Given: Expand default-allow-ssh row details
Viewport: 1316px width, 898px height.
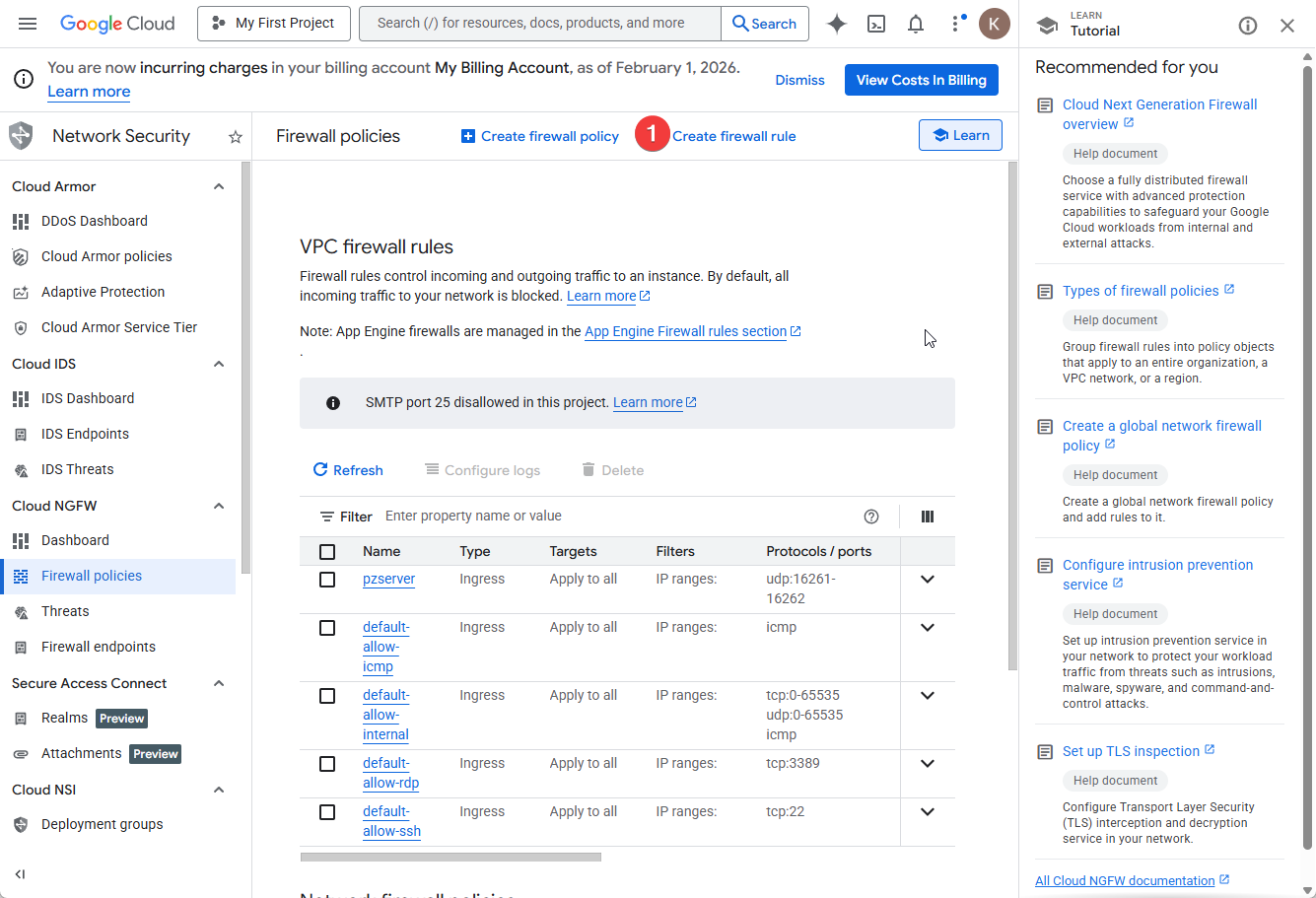Looking at the screenshot, I should point(928,812).
